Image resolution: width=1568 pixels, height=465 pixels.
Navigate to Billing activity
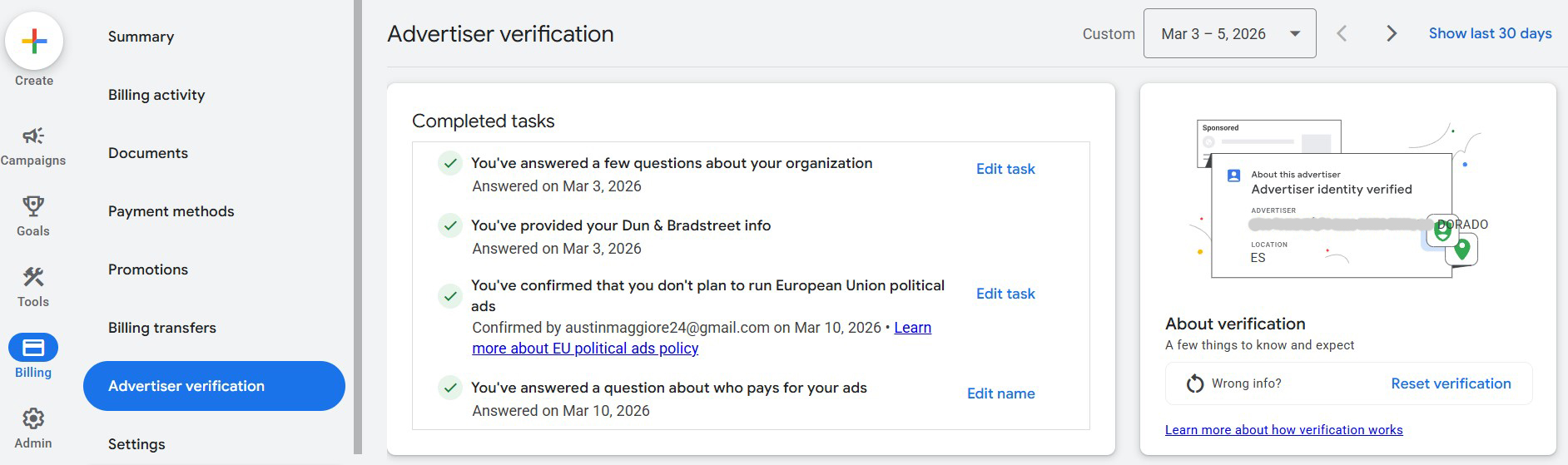pyautogui.click(x=156, y=95)
